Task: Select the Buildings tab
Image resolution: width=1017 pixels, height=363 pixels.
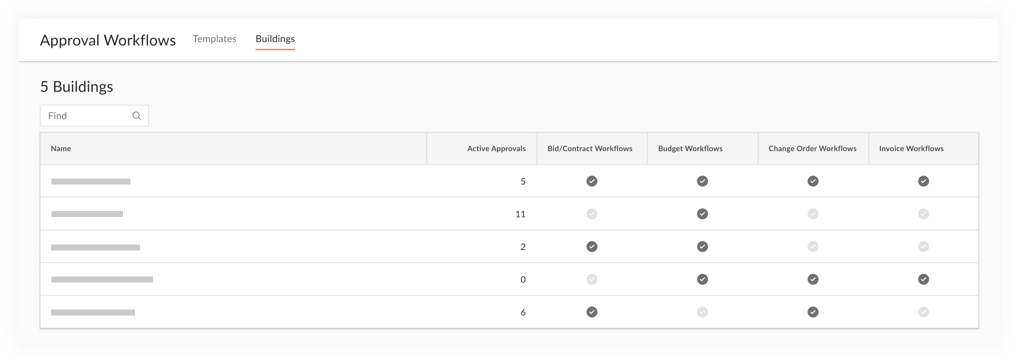Action: (275, 39)
